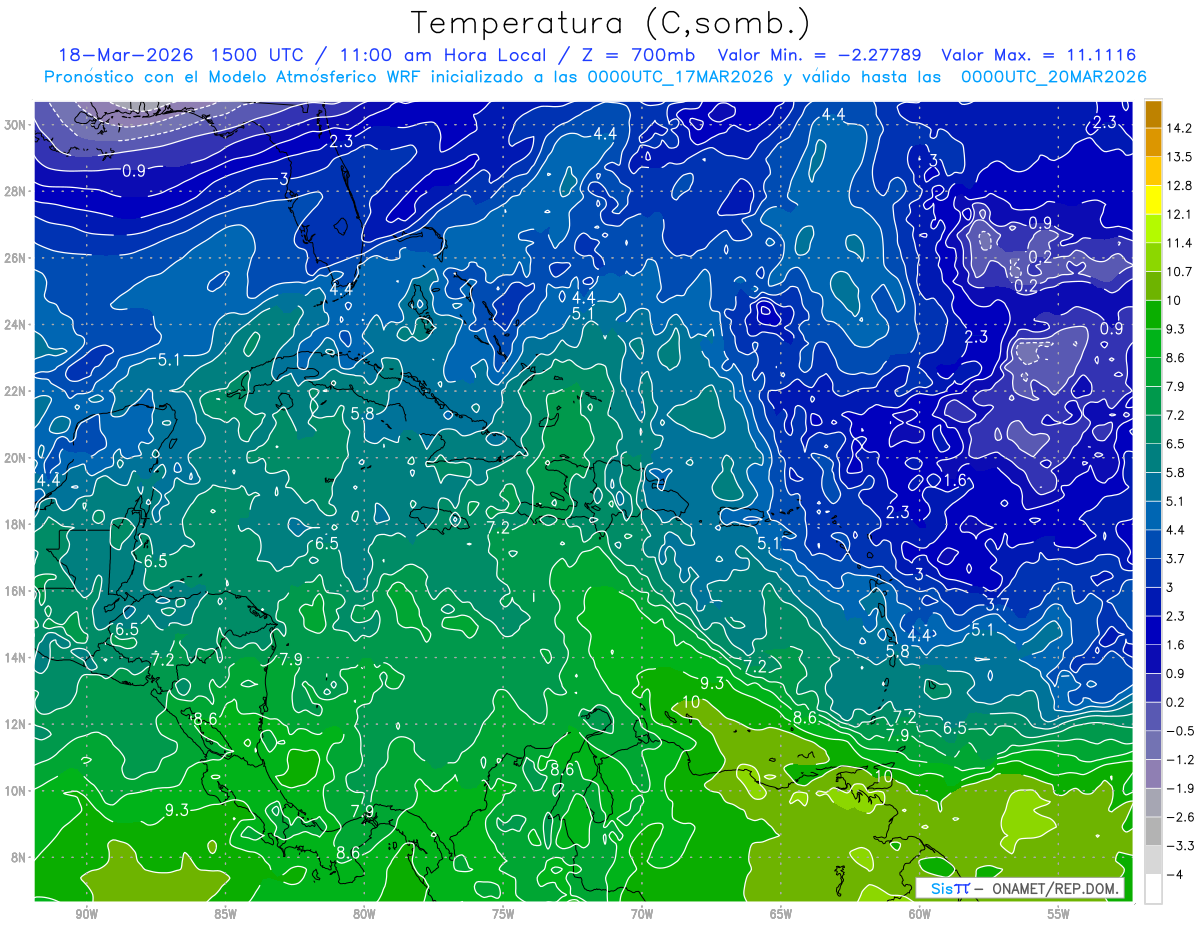The height and width of the screenshot is (927, 1200).
Task: Click the '-1.9' color scale label
Action: click(x=1180, y=788)
